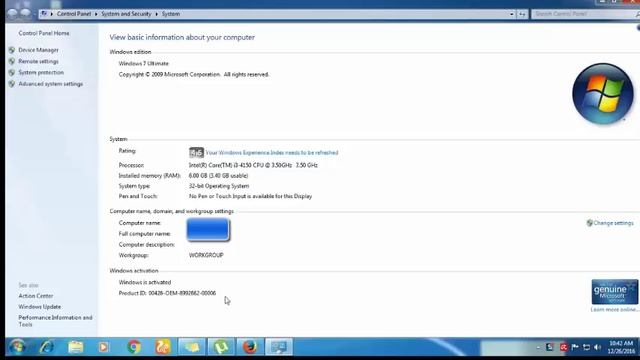Image resolution: width=640 pixels, height=360 pixels.
Task: Select the active System control panel taskbar button
Action: pos(279,347)
